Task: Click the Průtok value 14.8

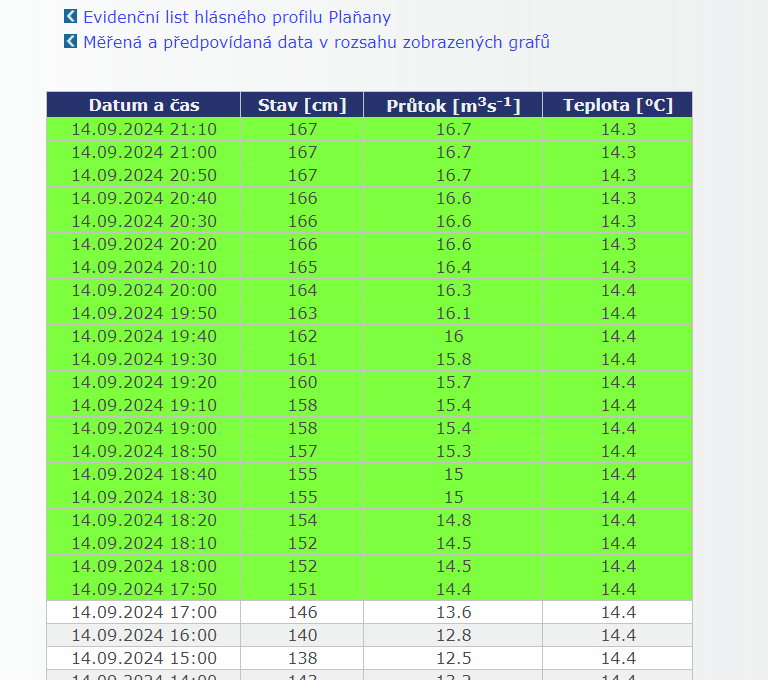Action: point(453,520)
